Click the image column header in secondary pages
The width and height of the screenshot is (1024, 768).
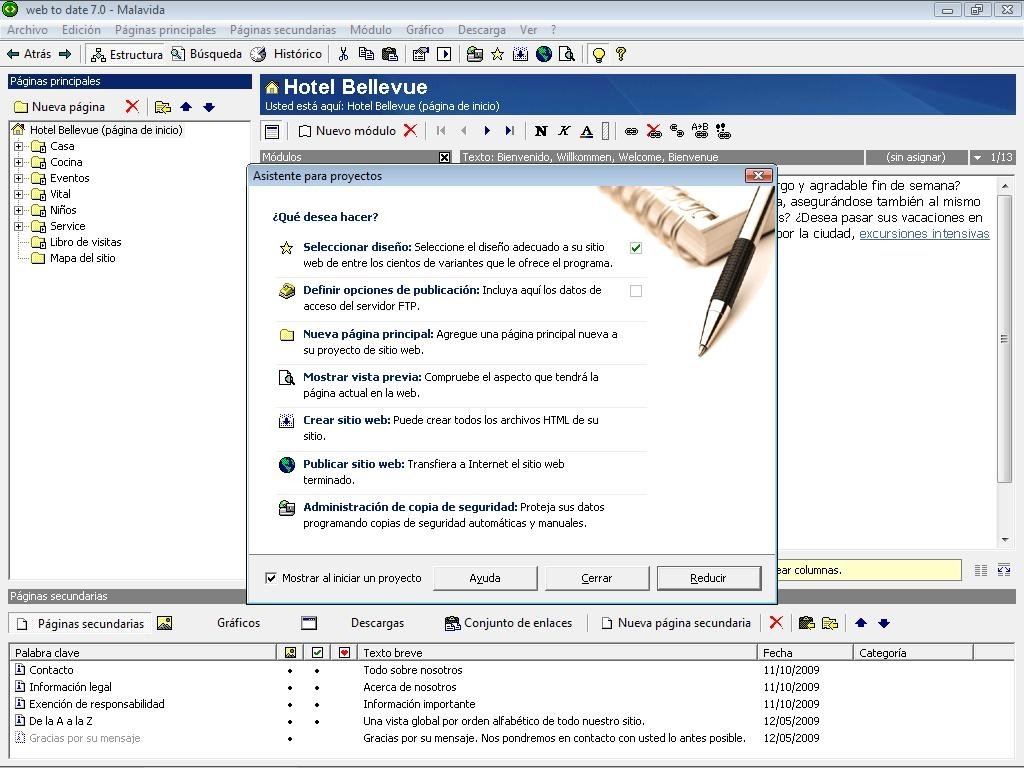[290, 652]
